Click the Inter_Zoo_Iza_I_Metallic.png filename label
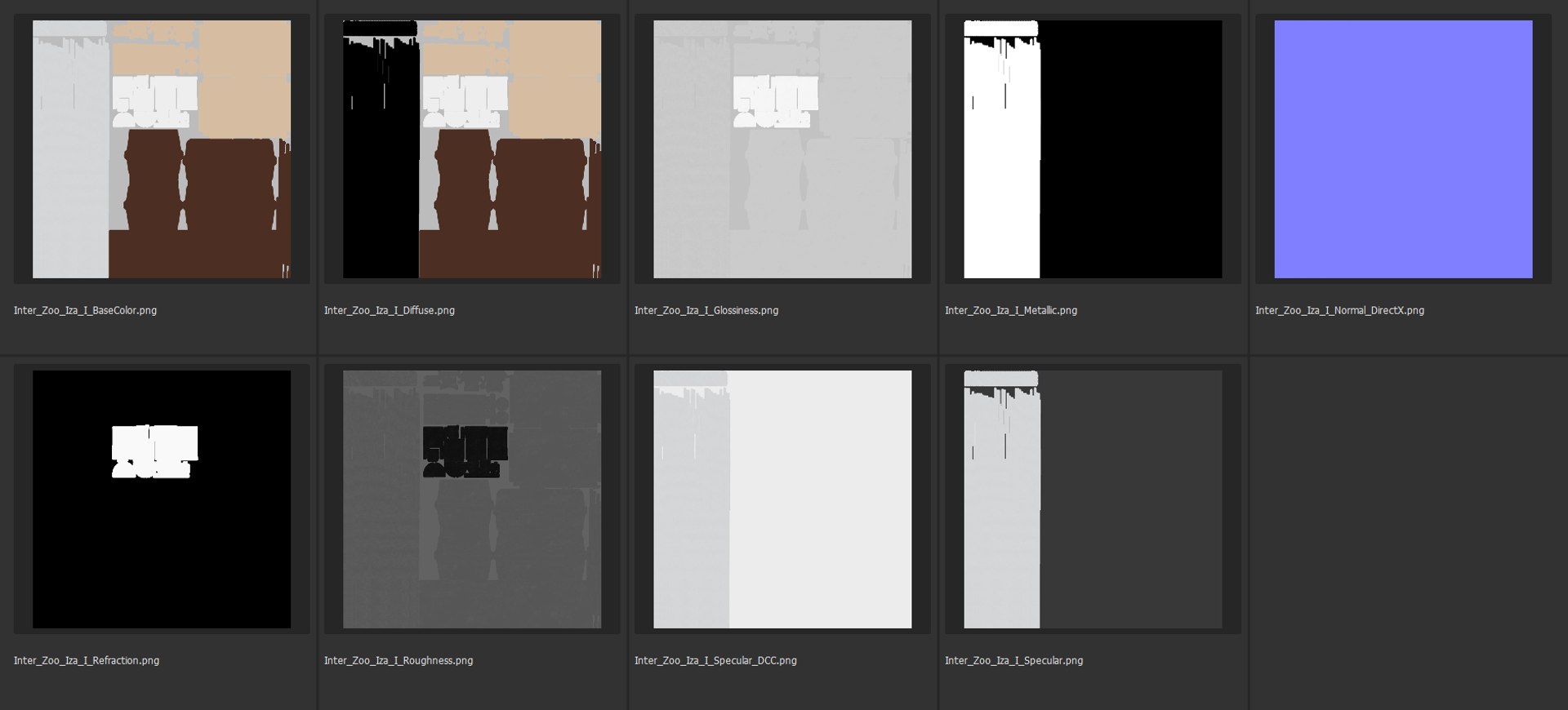1568x710 pixels. click(x=1011, y=311)
